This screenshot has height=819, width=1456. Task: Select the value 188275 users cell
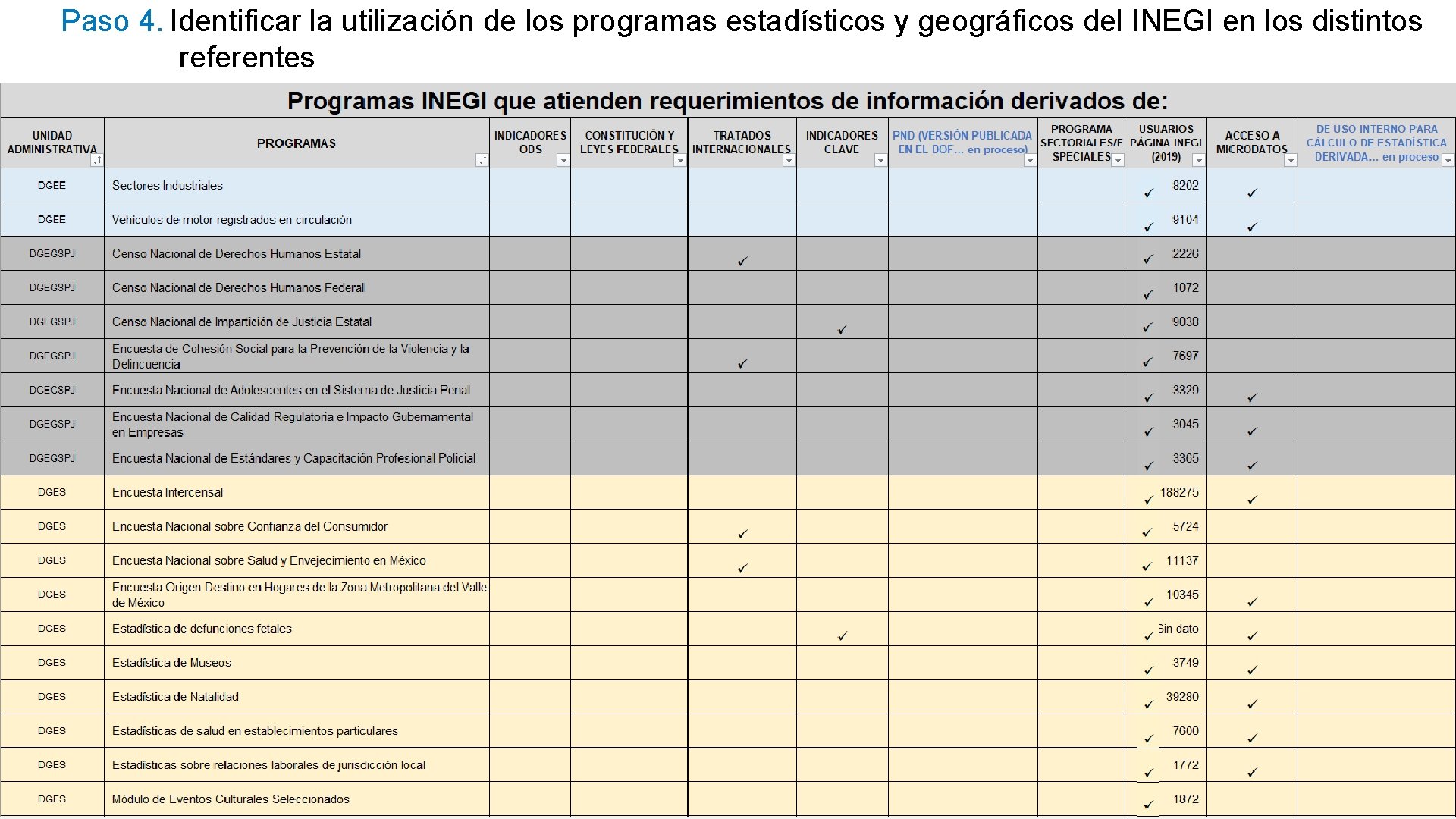(1178, 492)
